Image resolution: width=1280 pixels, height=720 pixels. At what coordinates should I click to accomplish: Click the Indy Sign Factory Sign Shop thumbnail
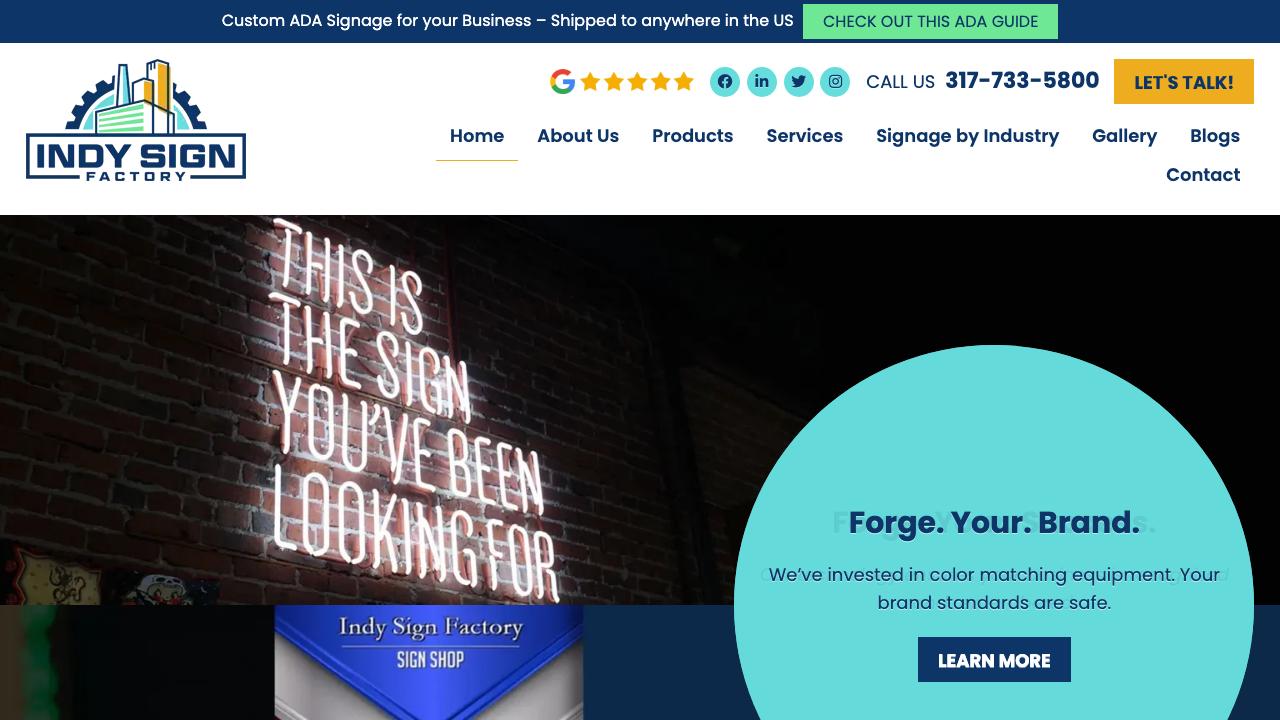[x=429, y=662]
